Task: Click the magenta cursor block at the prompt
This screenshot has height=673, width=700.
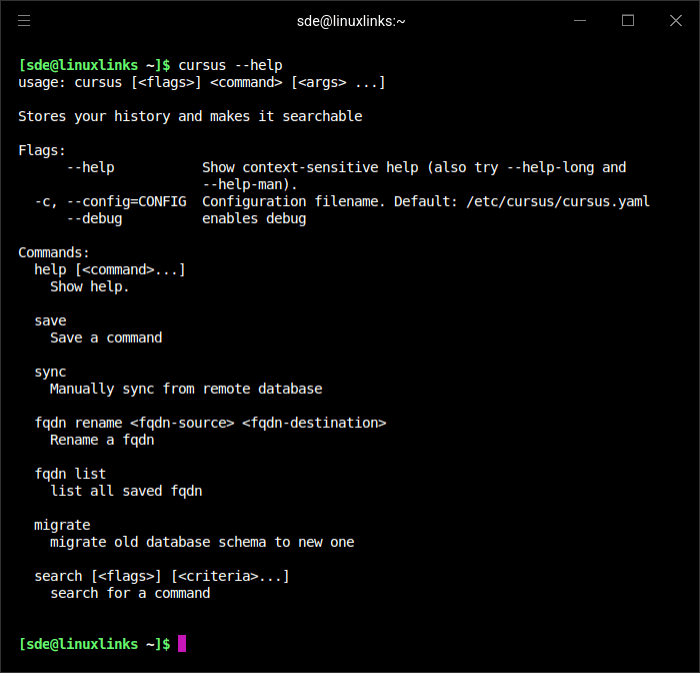Action: [182, 644]
